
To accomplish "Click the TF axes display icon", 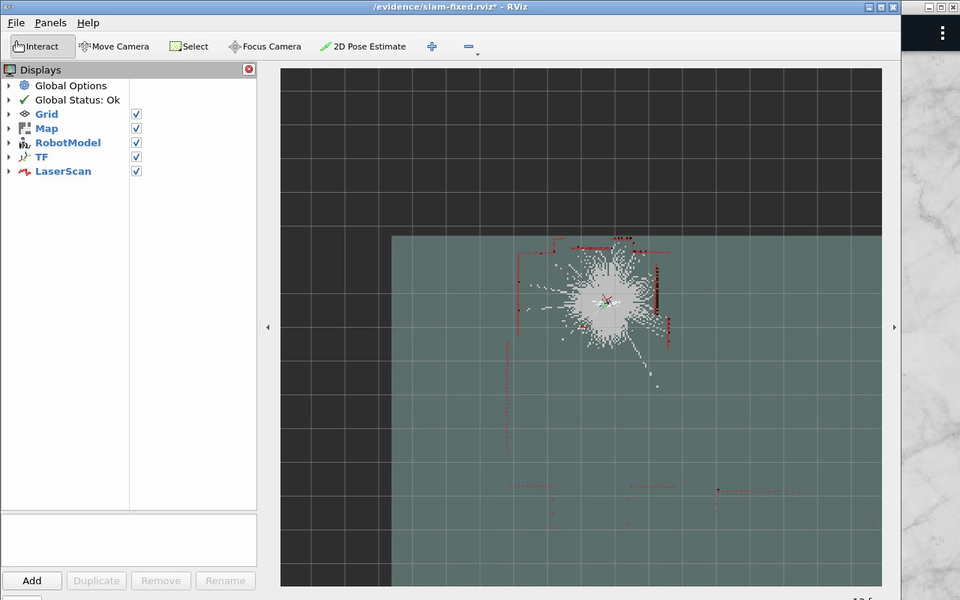I will click(24, 157).
